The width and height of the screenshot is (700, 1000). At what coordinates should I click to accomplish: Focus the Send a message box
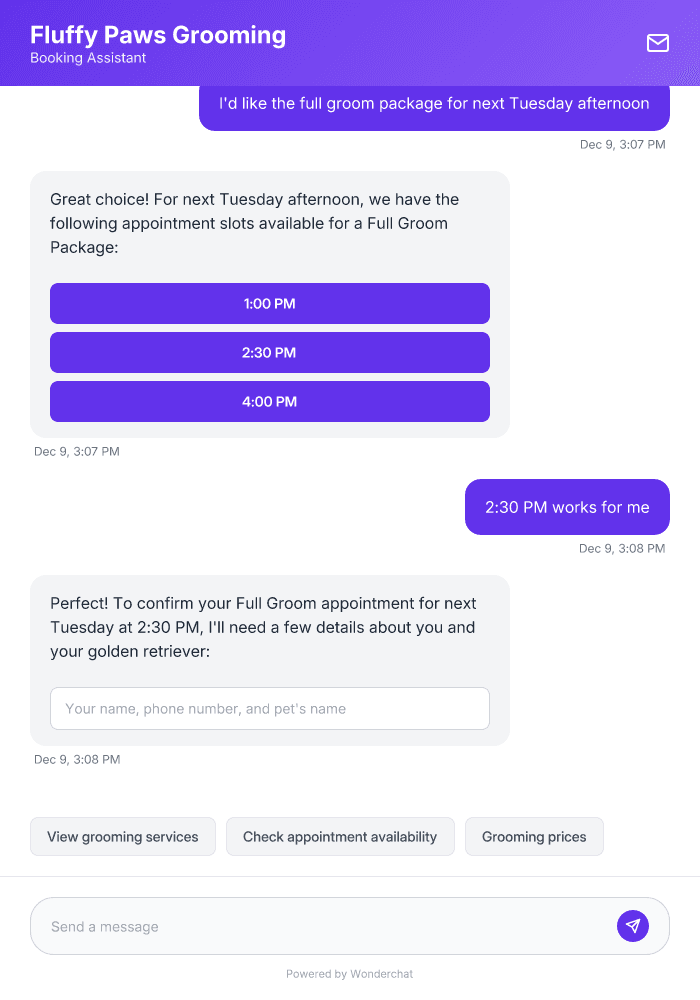[x=300, y=925]
